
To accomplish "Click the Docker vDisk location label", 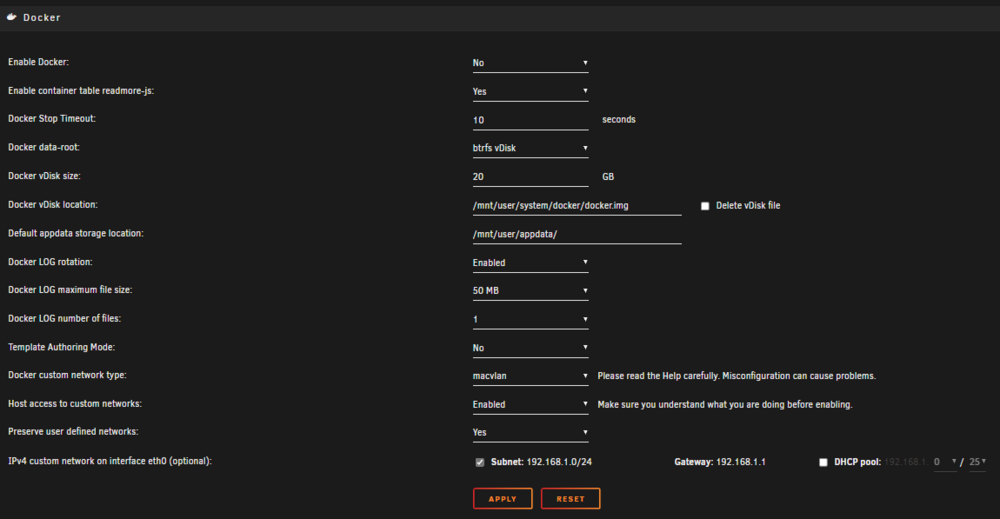I will 53,205.
